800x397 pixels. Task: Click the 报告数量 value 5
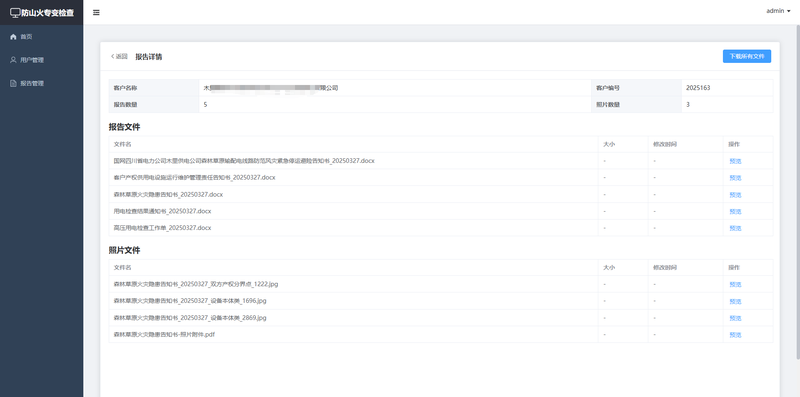tap(205, 105)
